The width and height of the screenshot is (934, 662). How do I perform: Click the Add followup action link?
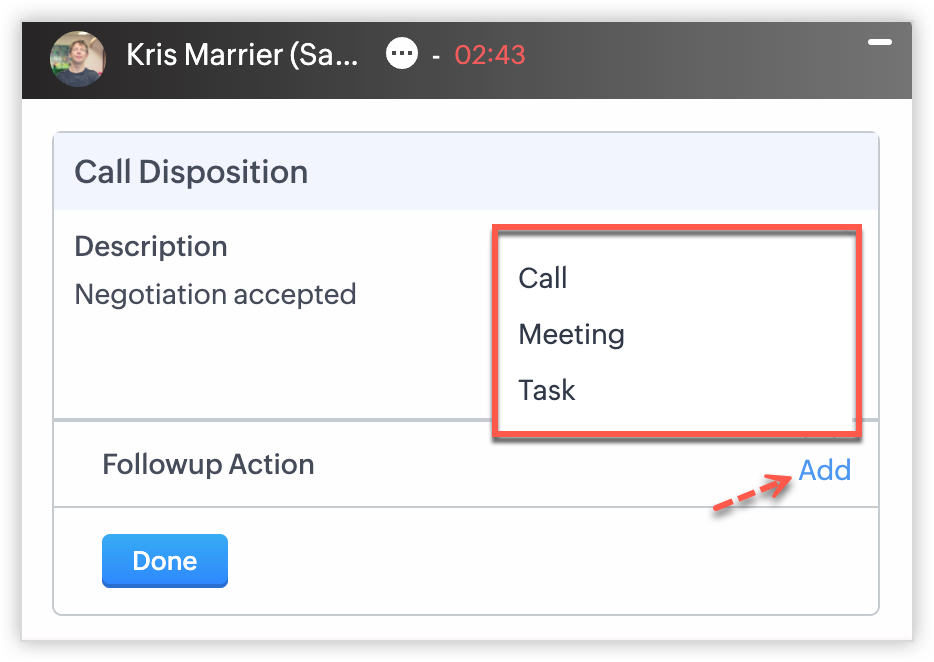point(824,470)
